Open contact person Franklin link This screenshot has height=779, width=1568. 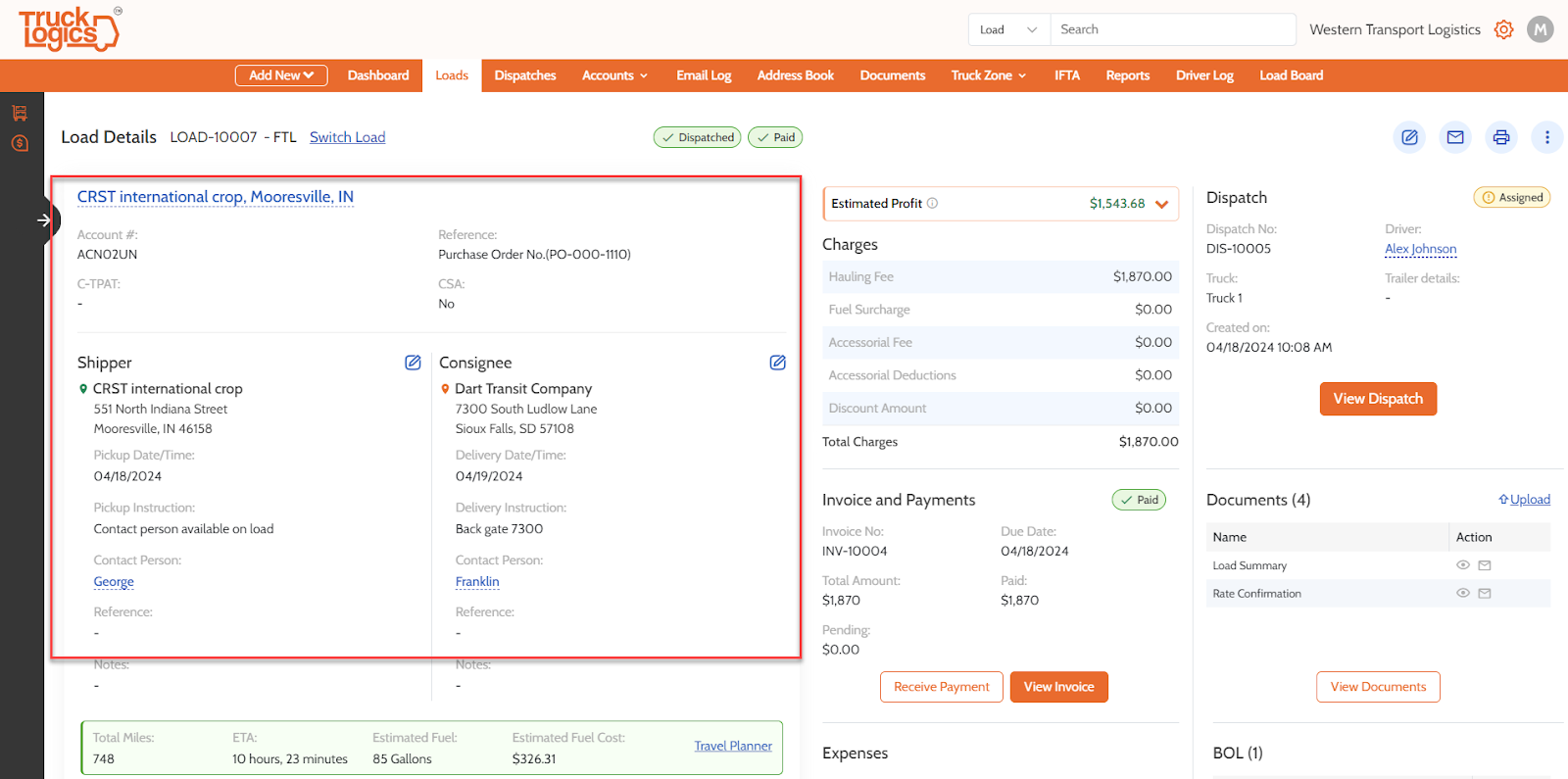477,582
